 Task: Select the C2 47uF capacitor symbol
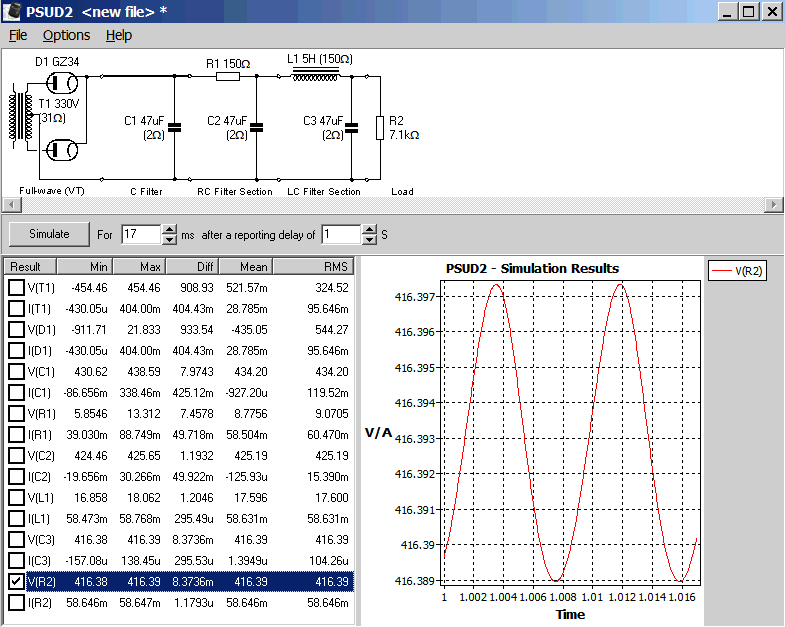click(x=257, y=128)
